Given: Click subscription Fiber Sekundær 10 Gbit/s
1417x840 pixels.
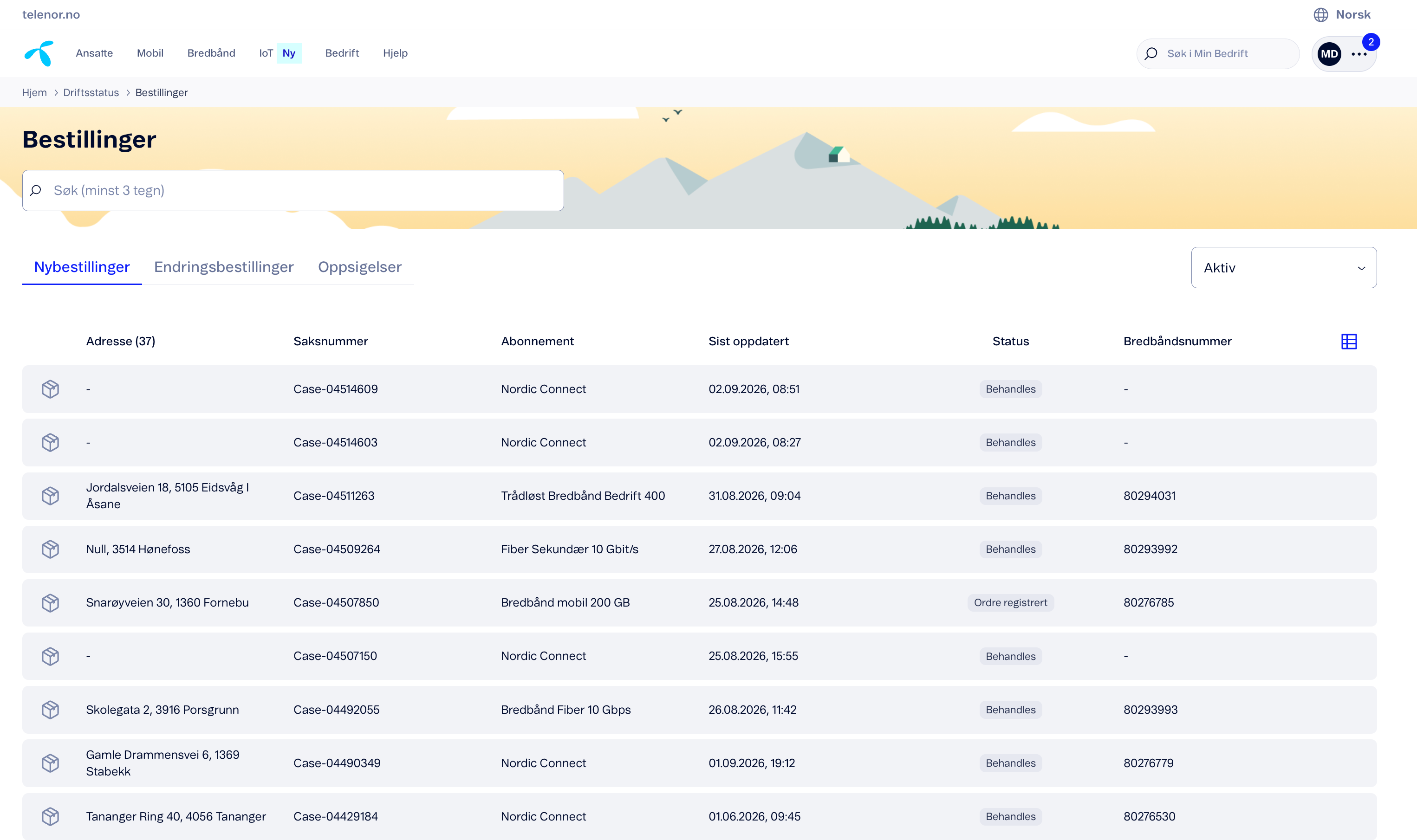Looking at the screenshot, I should coord(570,549).
